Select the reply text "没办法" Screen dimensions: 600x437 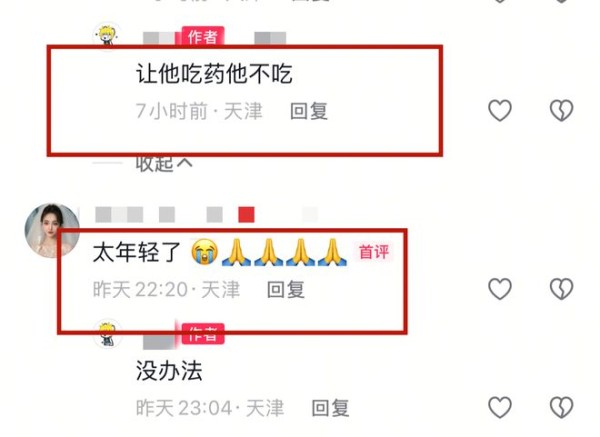click(x=169, y=371)
